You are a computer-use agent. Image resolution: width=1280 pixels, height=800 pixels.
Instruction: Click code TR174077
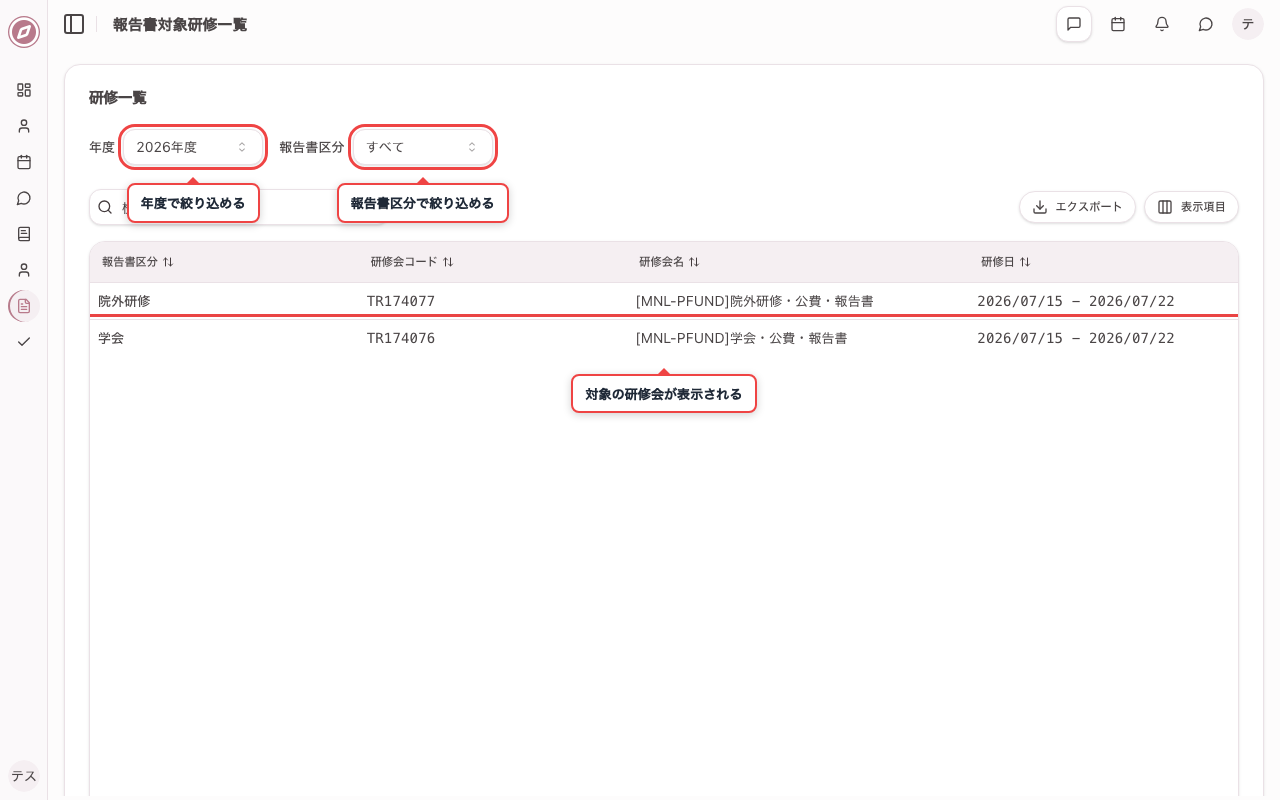point(401,301)
